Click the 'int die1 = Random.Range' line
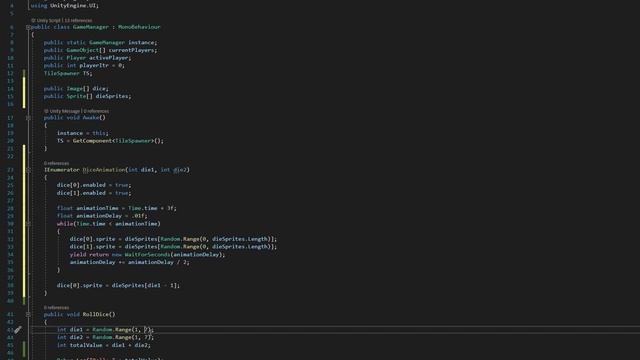Viewport: 640px width, 360px height. 105,330
